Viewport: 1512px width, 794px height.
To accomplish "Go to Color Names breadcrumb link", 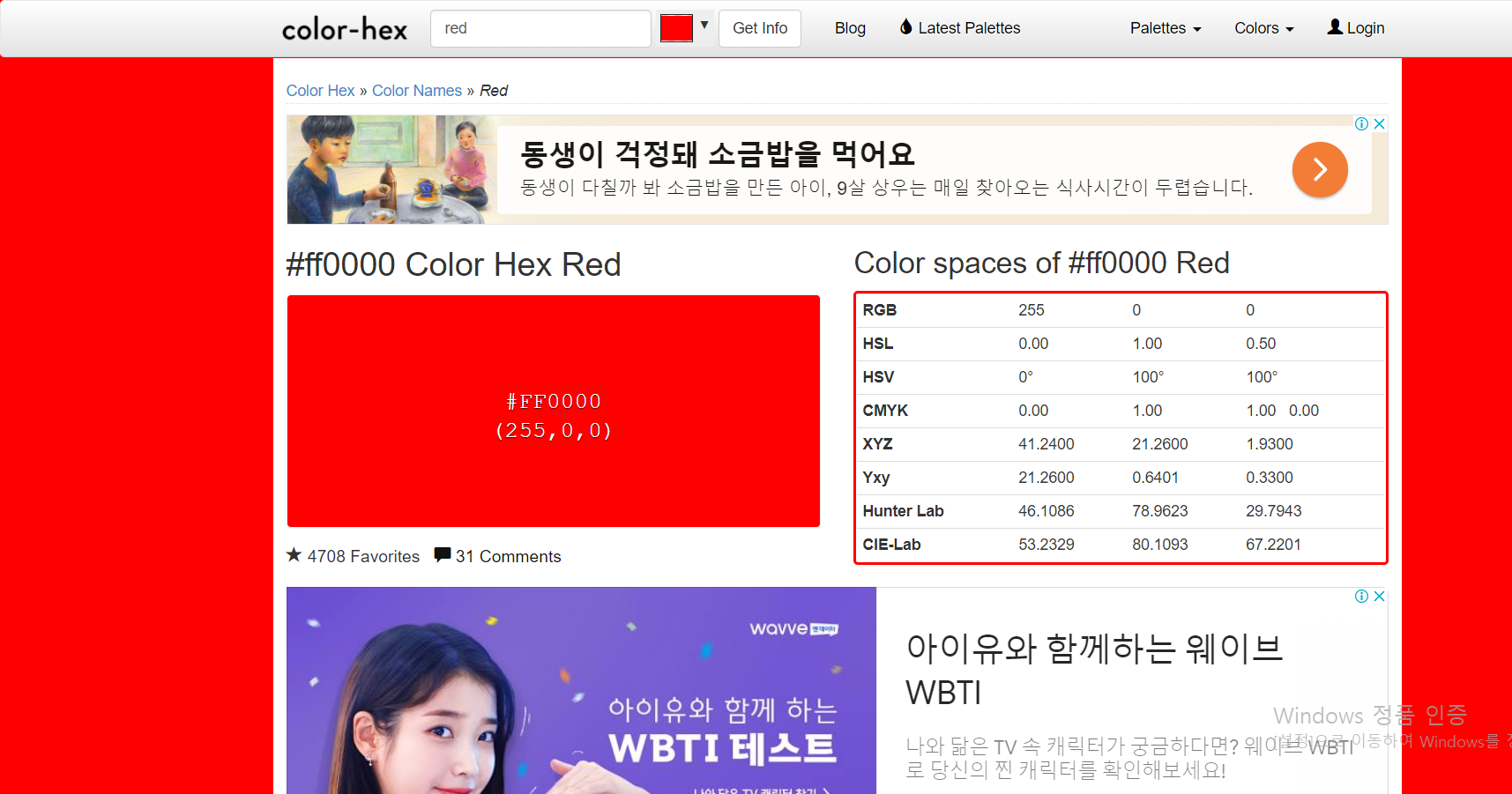I will tap(417, 91).
